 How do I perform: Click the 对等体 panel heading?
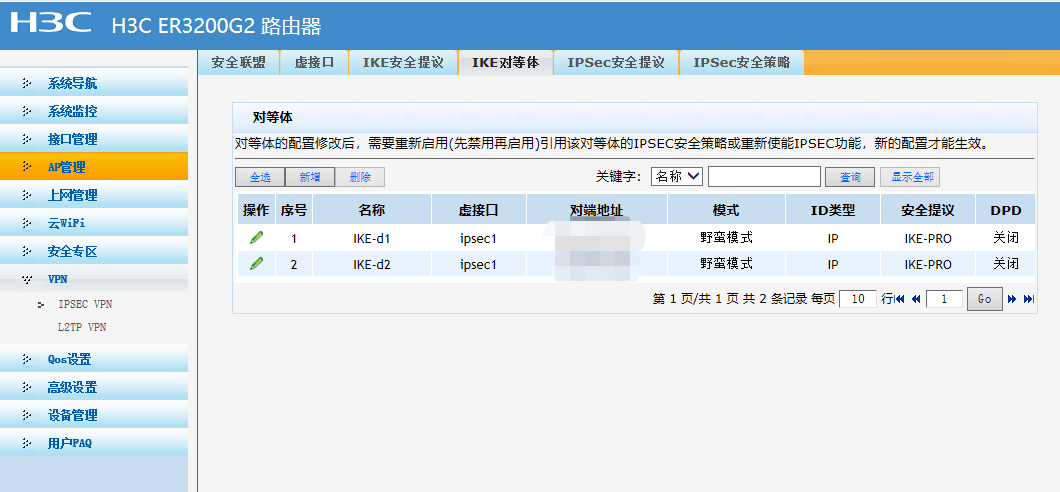(272, 117)
